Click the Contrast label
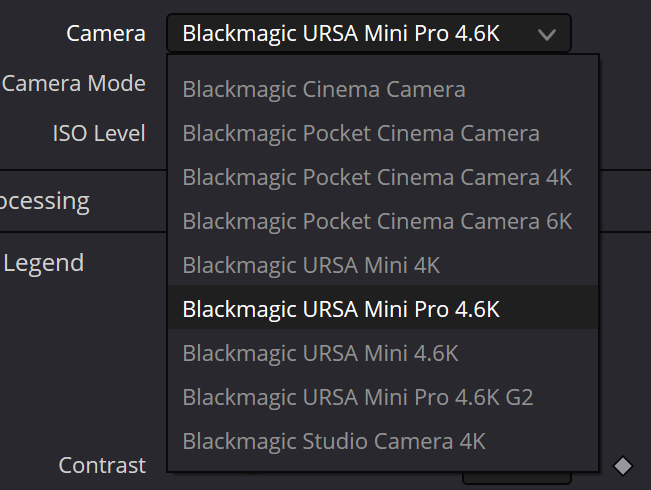 (102, 465)
